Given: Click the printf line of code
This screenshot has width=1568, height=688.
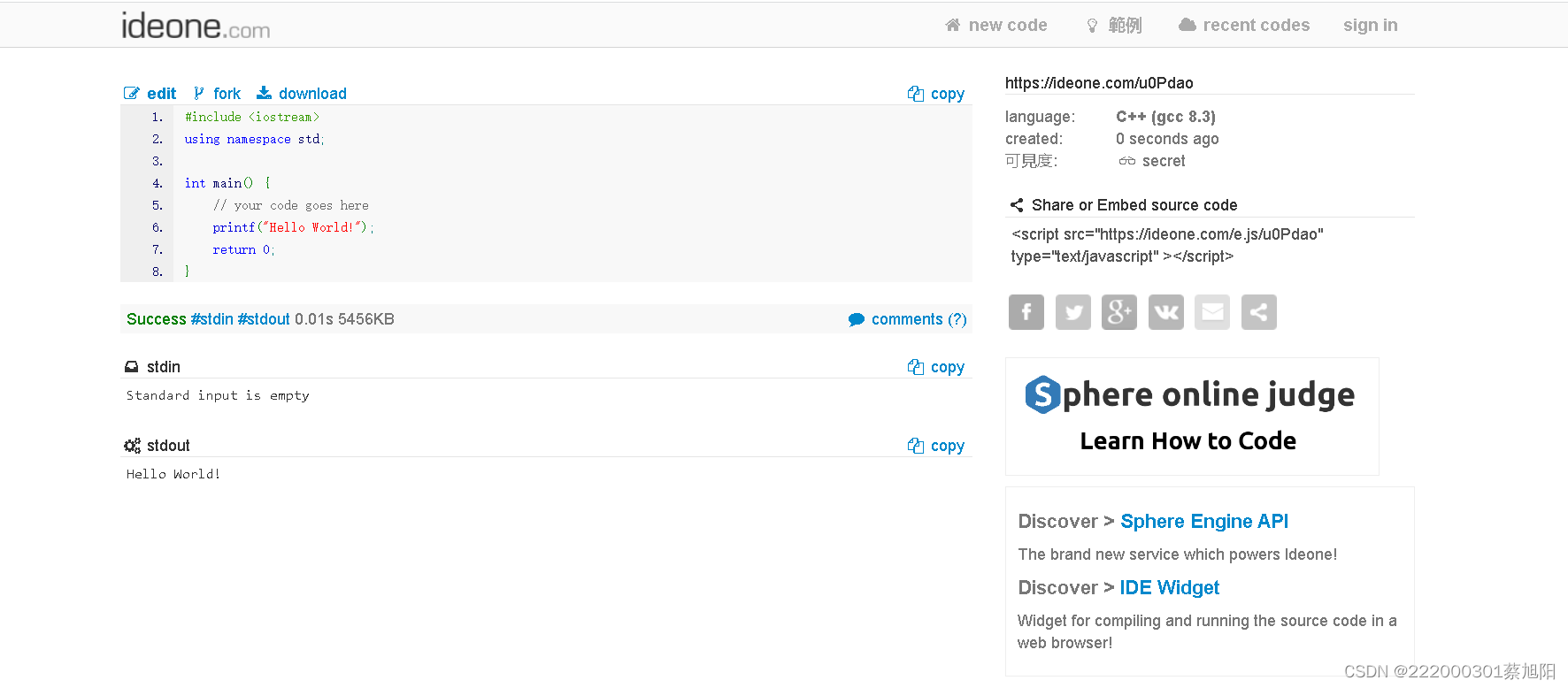Looking at the screenshot, I should click(x=293, y=227).
